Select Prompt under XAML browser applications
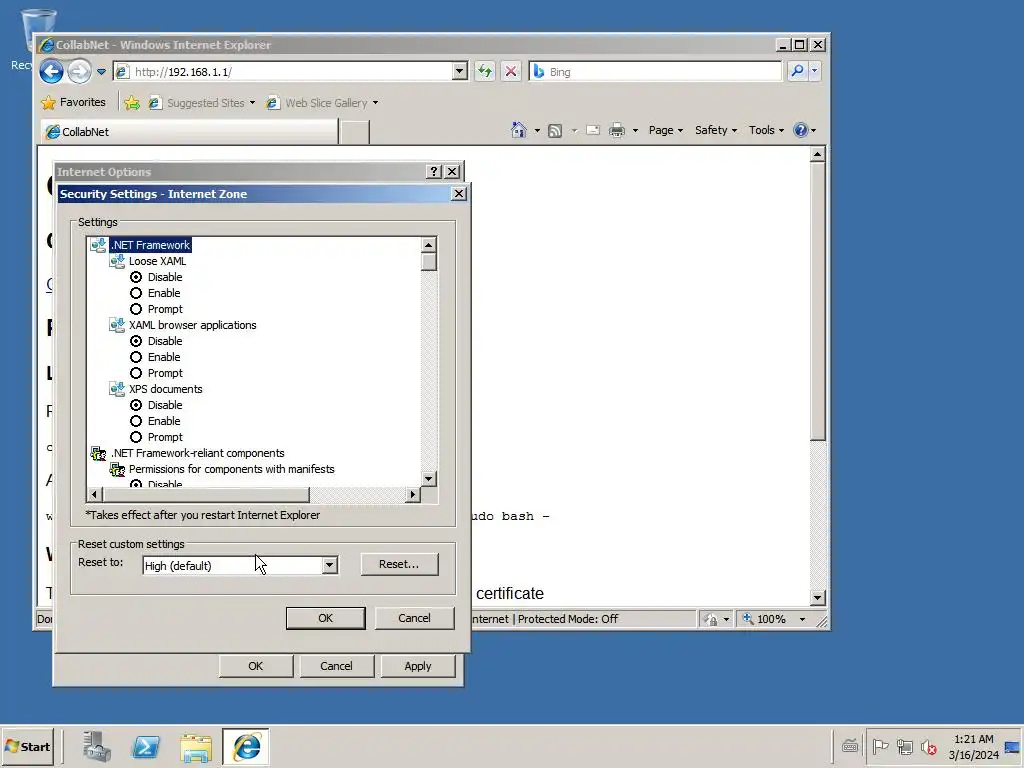 (x=136, y=373)
